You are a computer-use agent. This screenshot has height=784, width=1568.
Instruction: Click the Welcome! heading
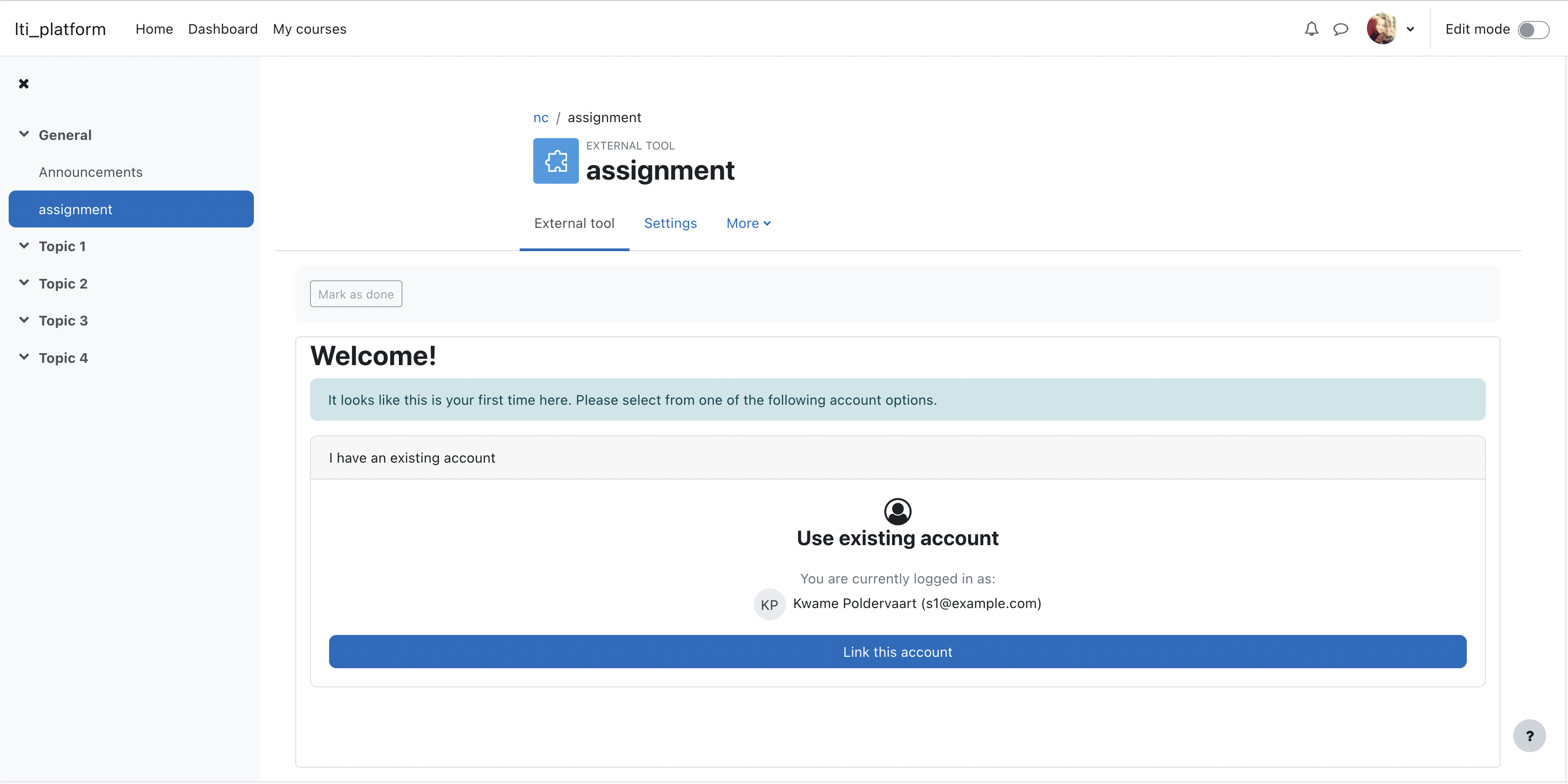click(x=373, y=356)
